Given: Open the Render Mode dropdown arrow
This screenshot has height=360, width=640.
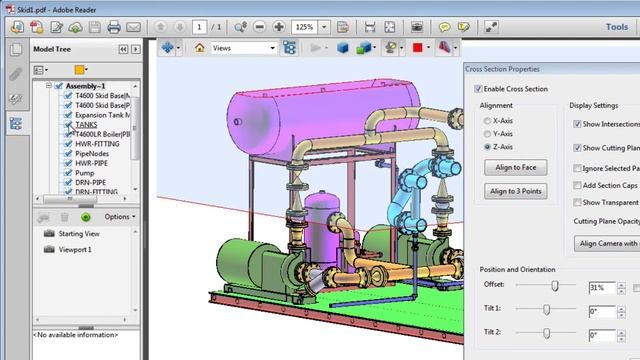Looking at the screenshot, I should point(374,48).
